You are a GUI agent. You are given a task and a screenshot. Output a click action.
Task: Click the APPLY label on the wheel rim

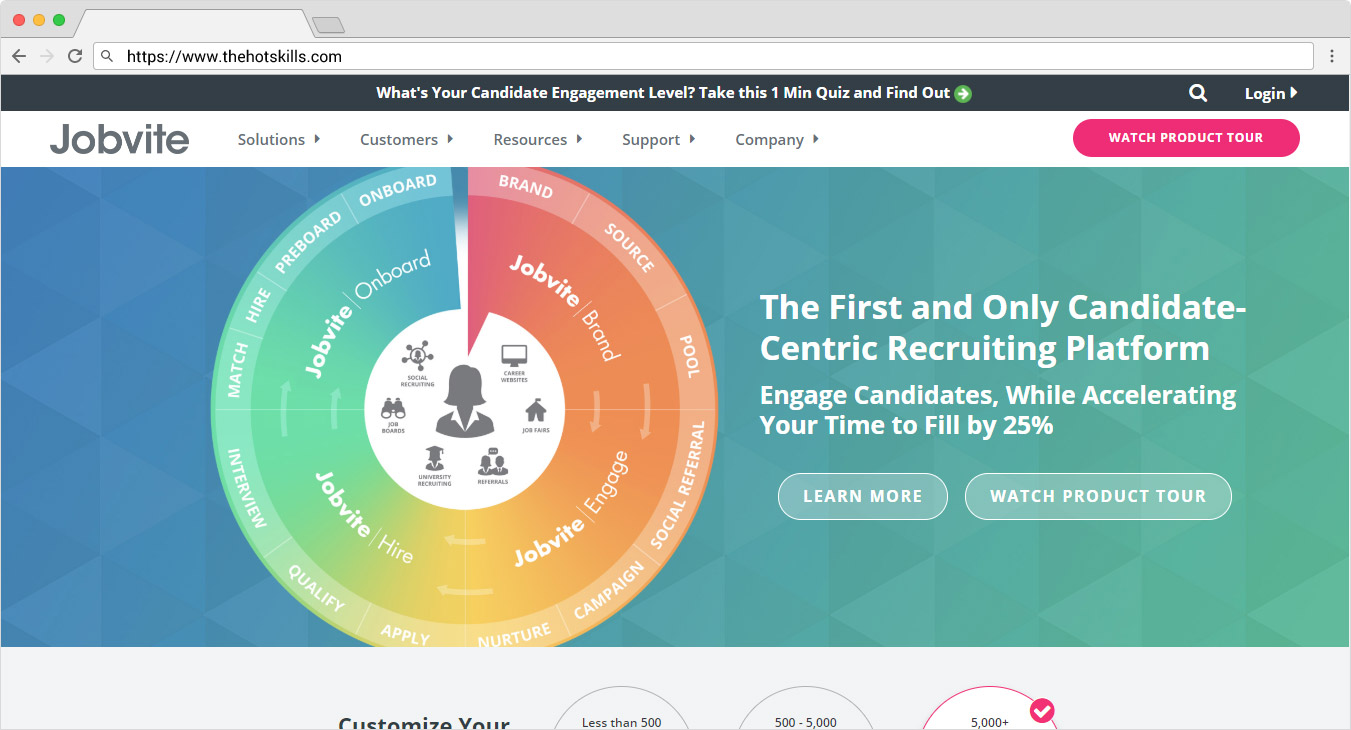405,633
